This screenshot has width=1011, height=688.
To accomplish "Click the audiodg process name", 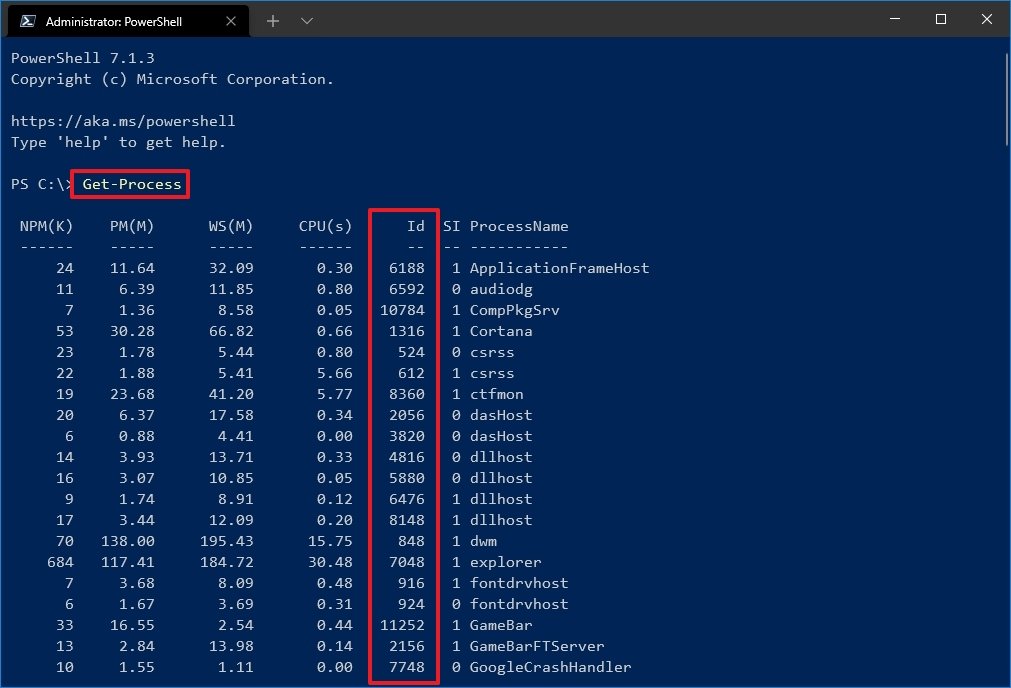I will point(501,290).
